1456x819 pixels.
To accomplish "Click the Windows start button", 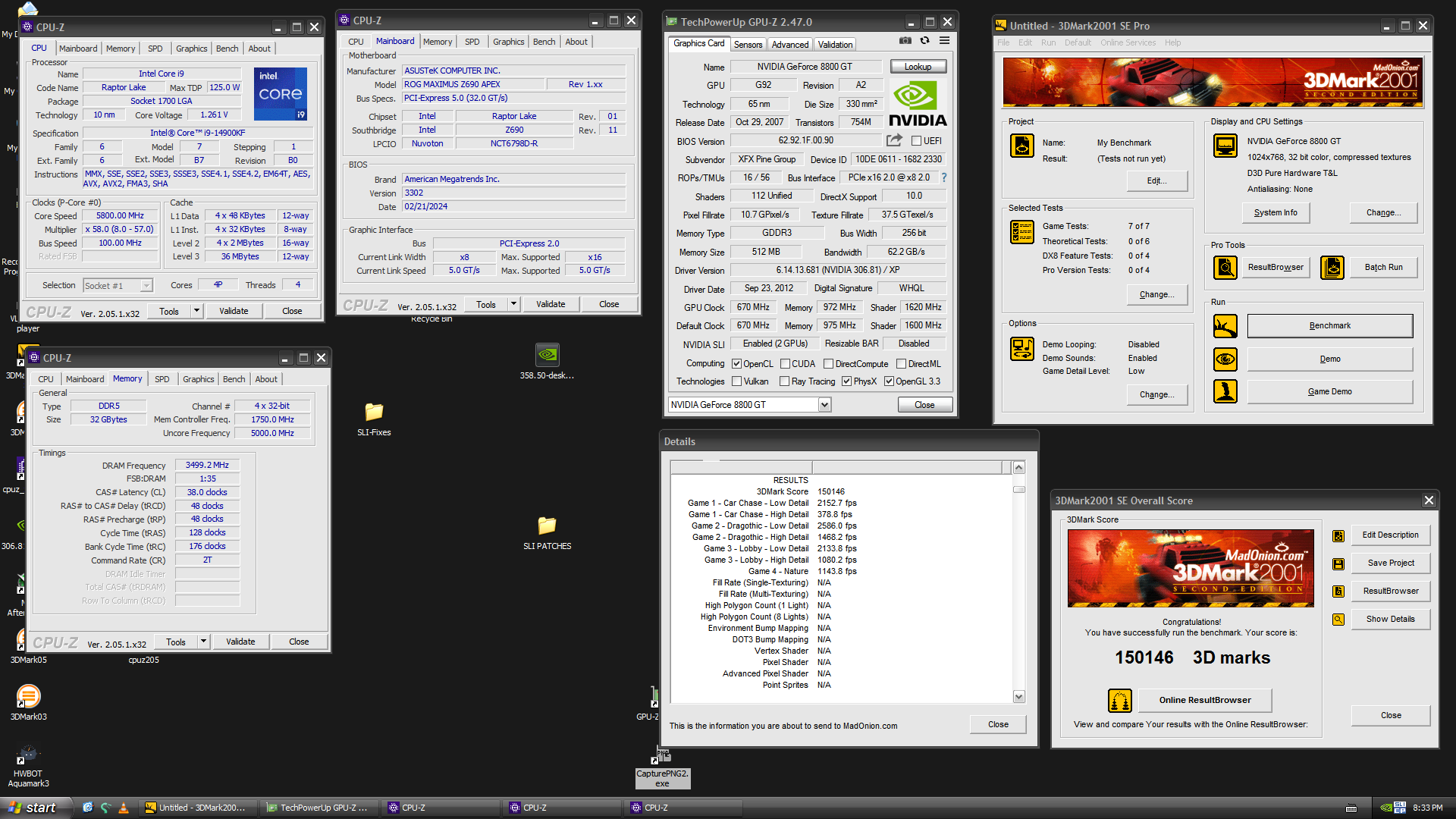I will click(x=36, y=808).
